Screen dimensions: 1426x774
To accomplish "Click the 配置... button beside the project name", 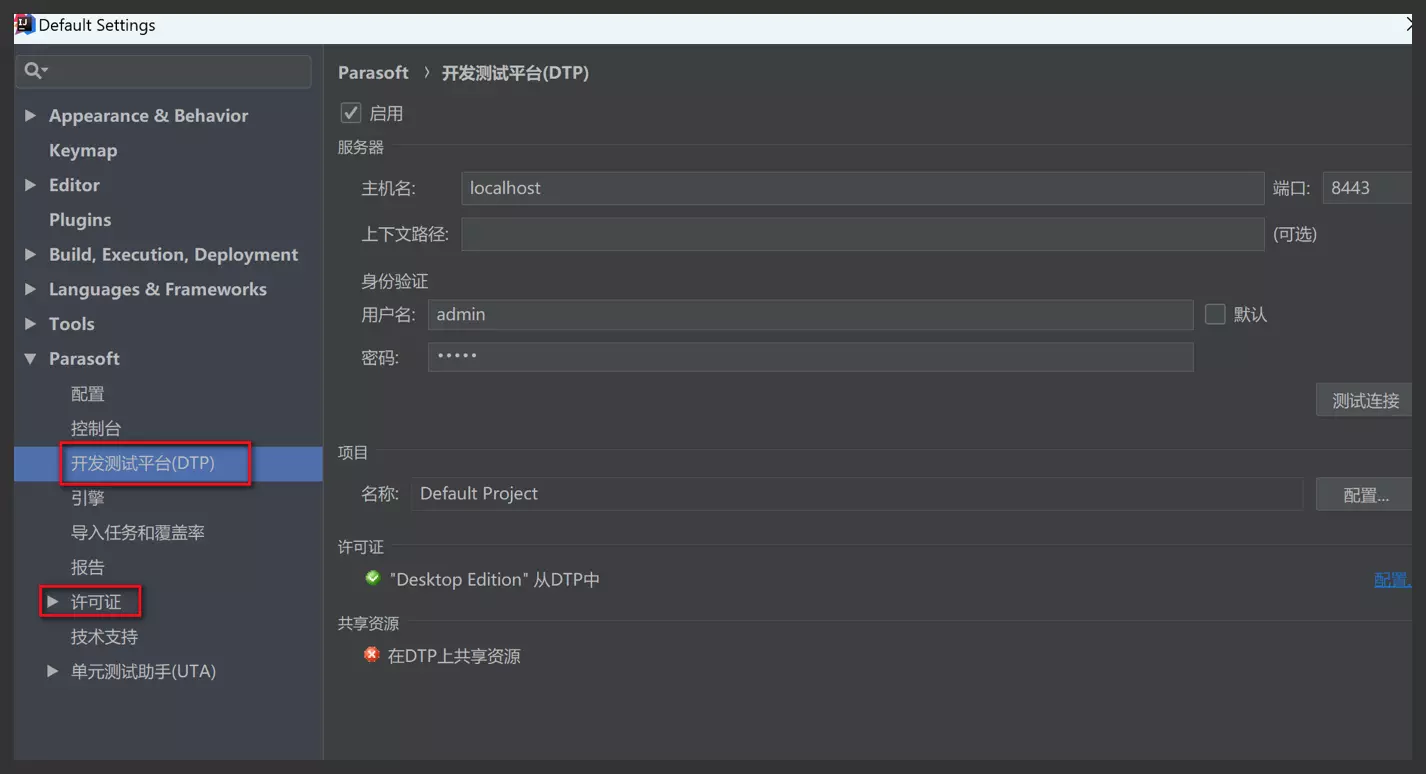I will click(x=1364, y=494).
